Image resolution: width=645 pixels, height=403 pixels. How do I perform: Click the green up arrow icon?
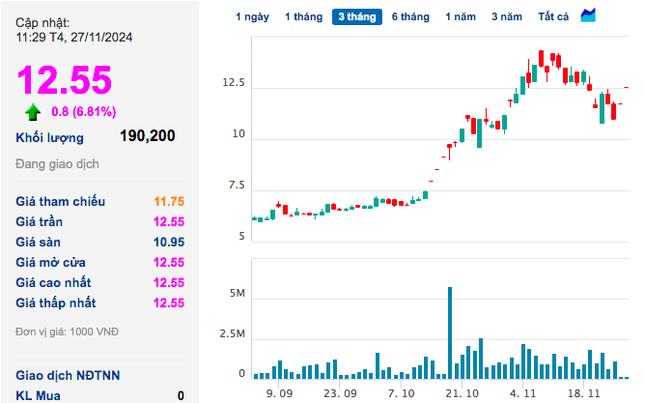coord(33,111)
